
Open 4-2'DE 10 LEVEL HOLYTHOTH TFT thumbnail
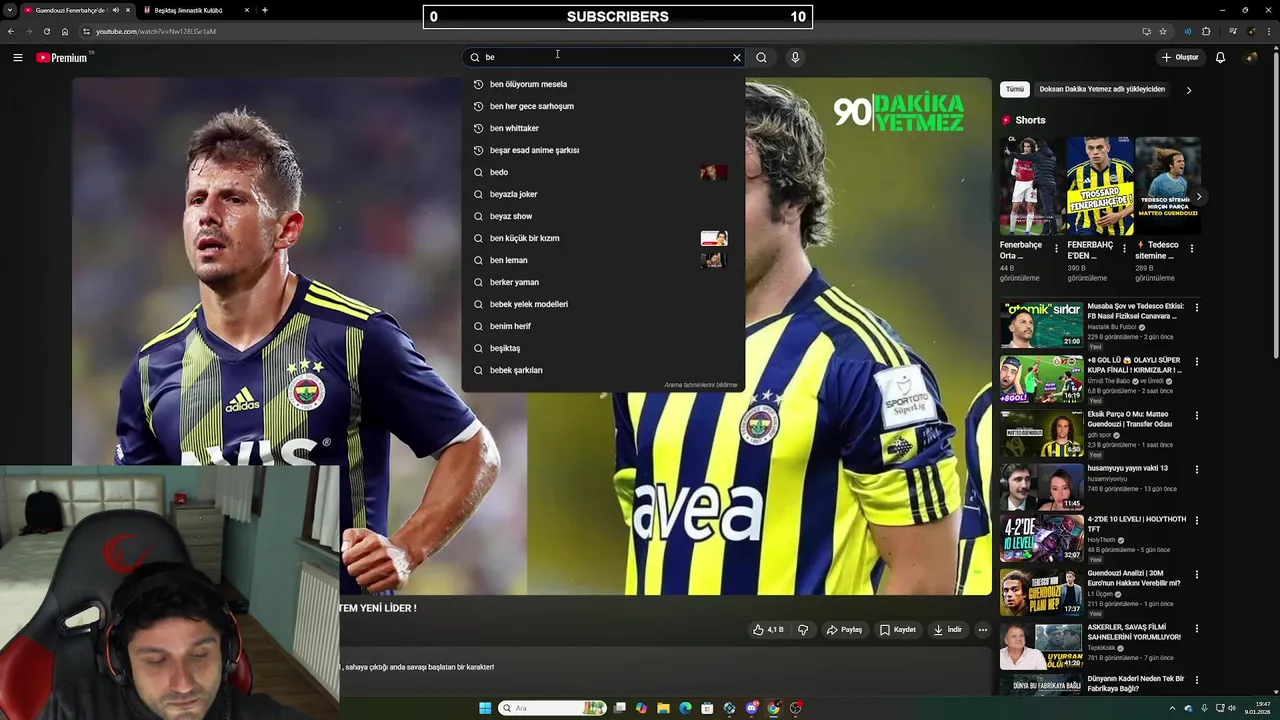[x=1041, y=538]
